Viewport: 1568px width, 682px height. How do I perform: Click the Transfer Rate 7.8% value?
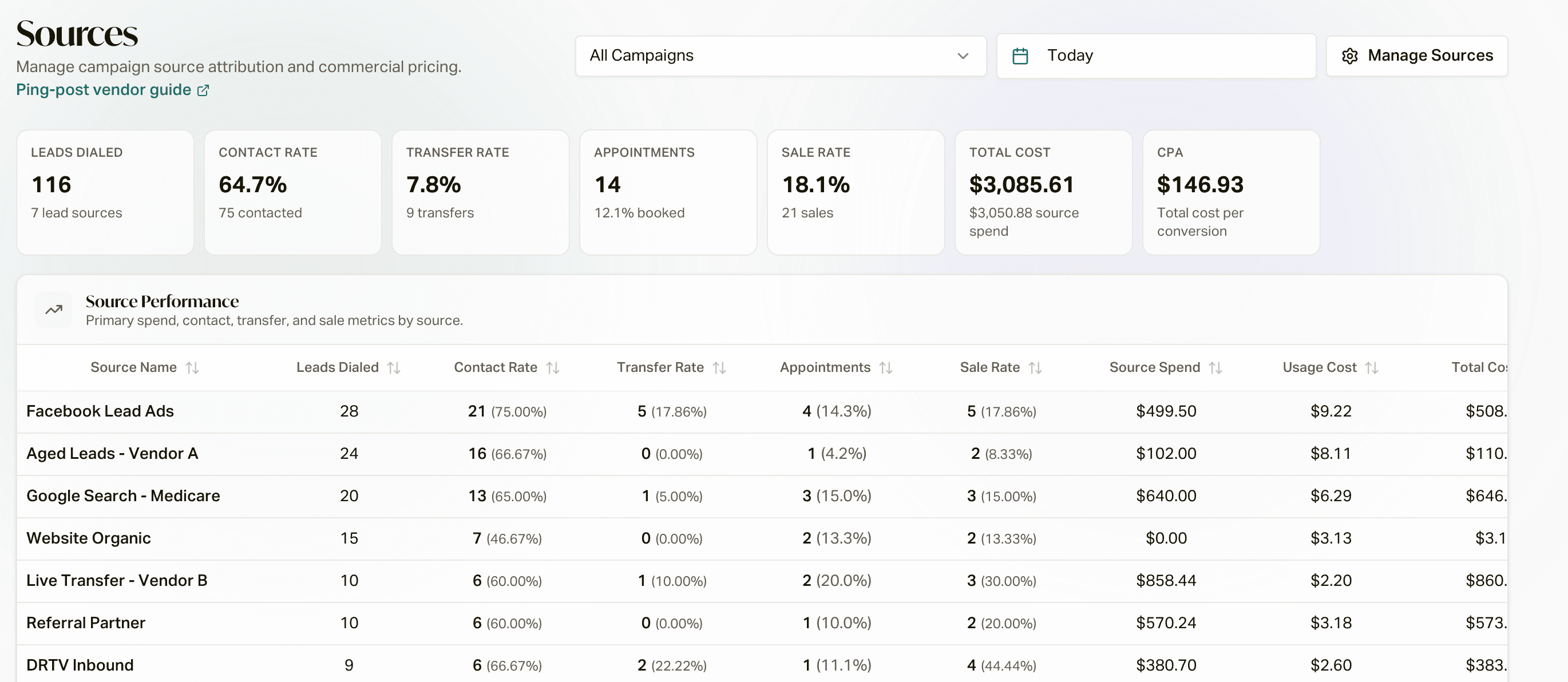click(x=433, y=184)
